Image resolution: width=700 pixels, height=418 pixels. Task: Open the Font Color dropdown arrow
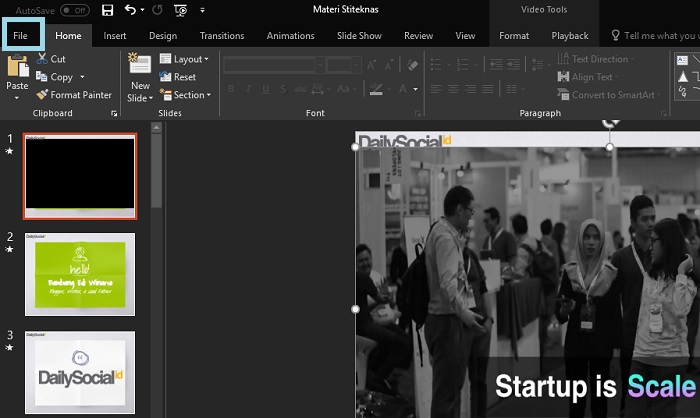click(x=416, y=89)
